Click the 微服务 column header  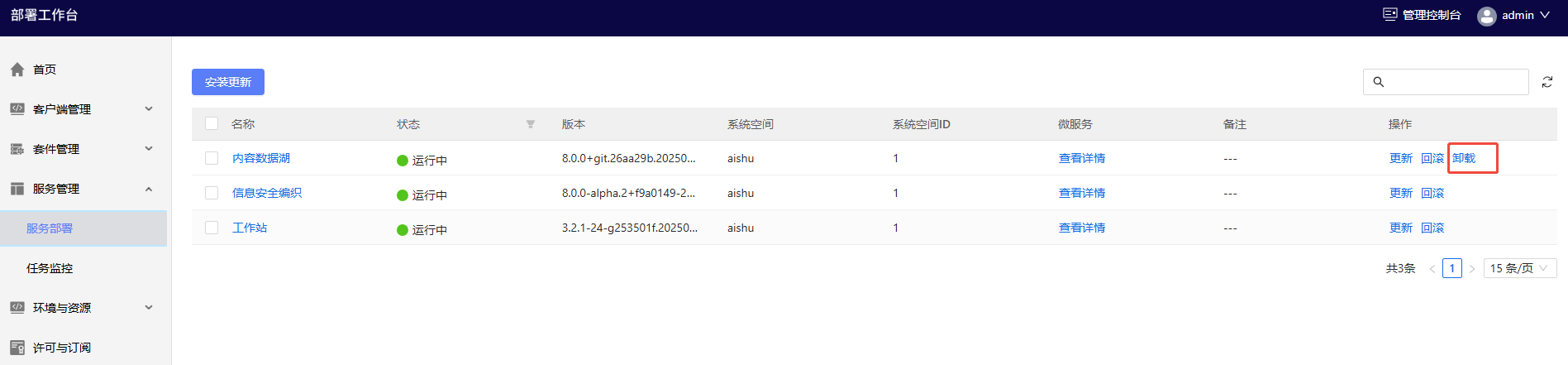coord(1075,124)
